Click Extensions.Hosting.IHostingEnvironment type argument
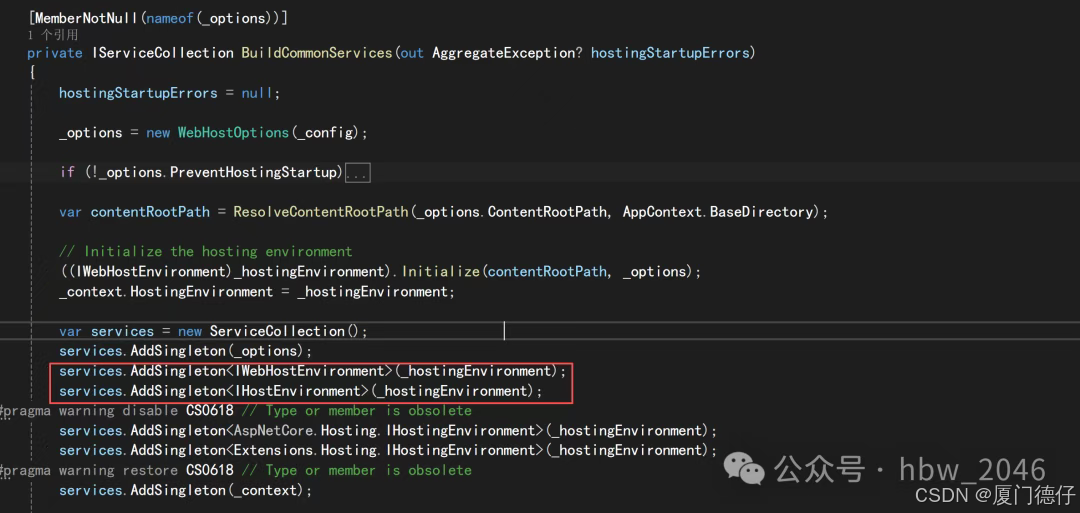This screenshot has width=1080, height=513. click(x=384, y=450)
